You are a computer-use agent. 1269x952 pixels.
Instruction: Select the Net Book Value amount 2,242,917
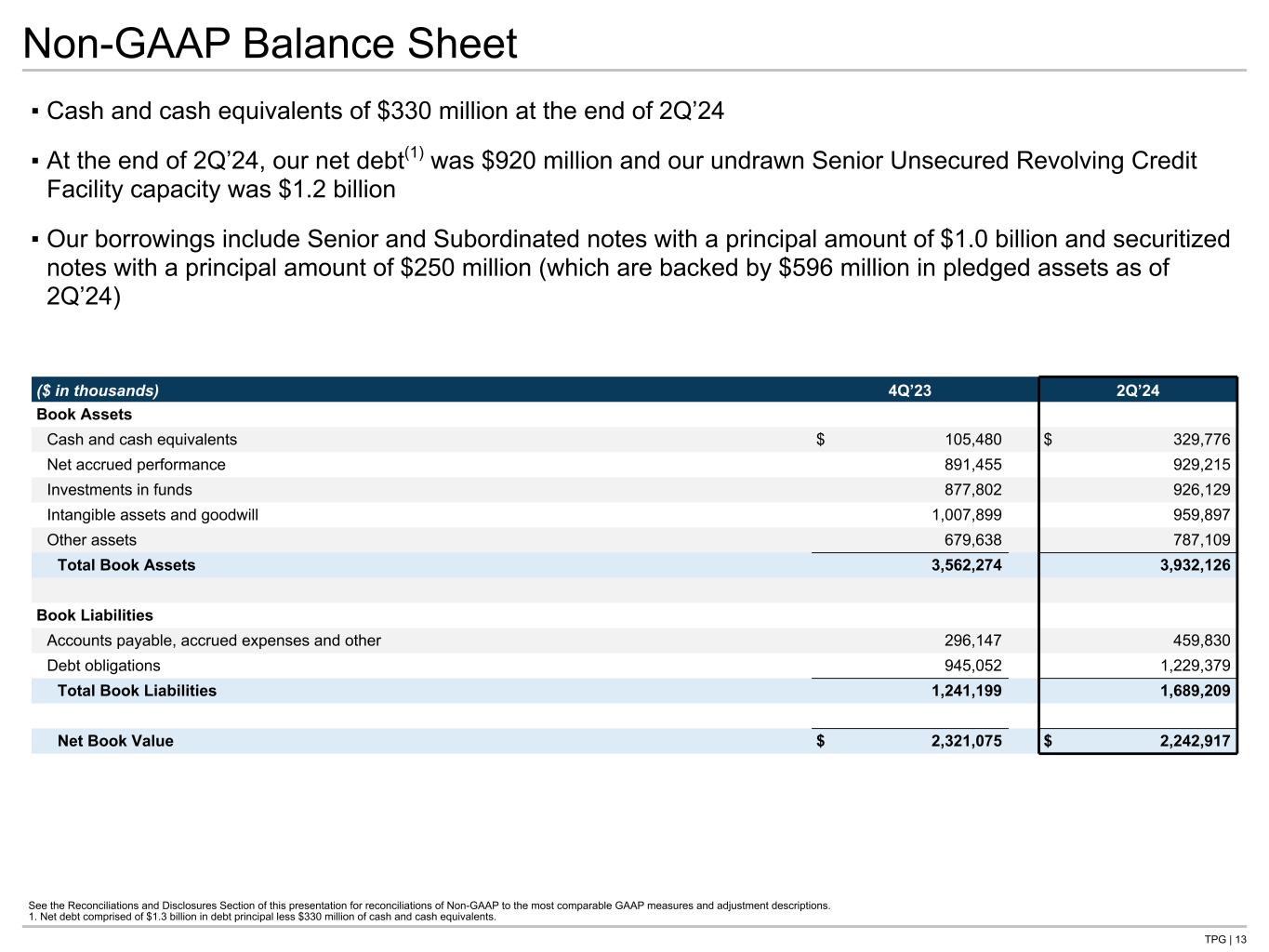coord(1188,741)
